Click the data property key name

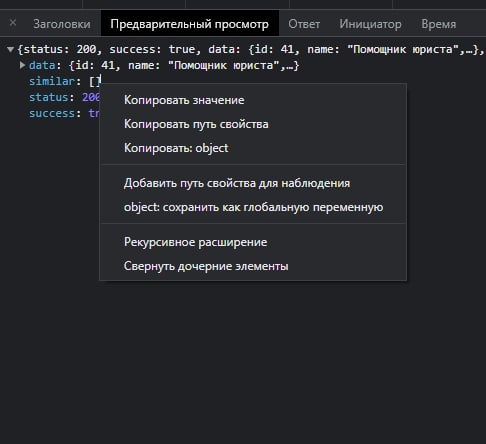click(42, 65)
